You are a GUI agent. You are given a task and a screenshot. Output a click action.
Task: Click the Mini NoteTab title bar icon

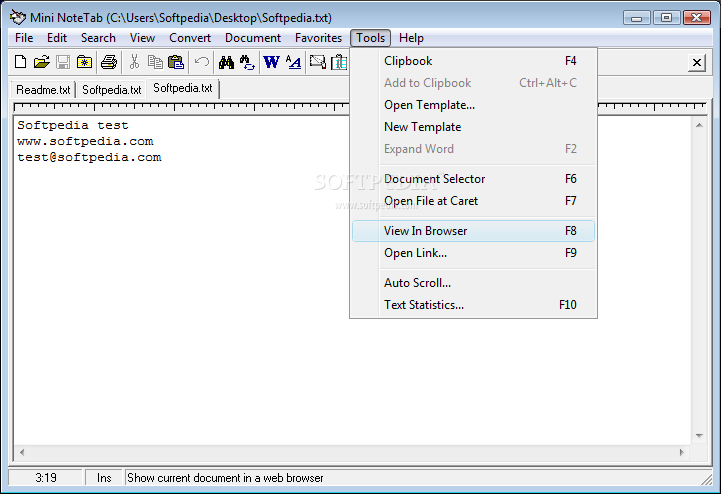pyautogui.click(x=18, y=17)
